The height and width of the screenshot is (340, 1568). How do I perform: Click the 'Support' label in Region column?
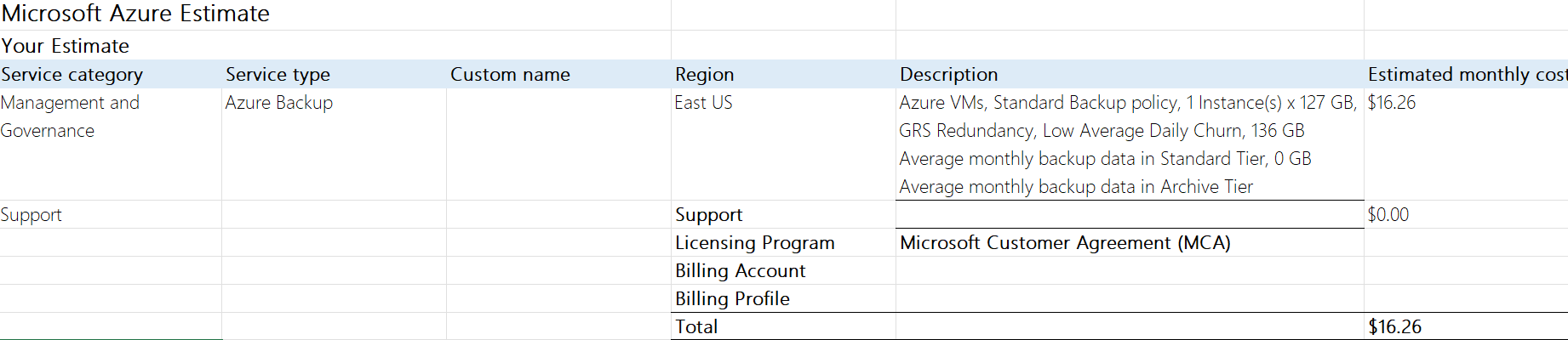click(x=783, y=214)
